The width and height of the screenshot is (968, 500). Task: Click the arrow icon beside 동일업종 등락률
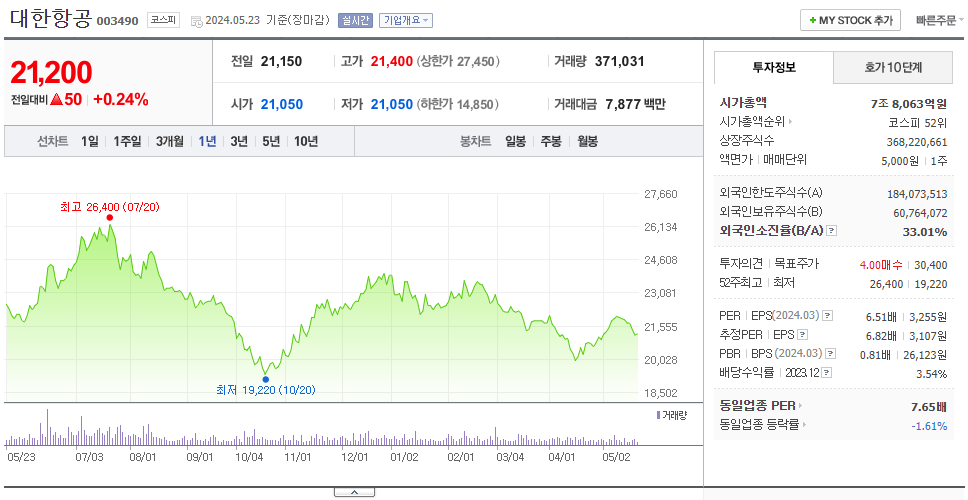point(804,425)
